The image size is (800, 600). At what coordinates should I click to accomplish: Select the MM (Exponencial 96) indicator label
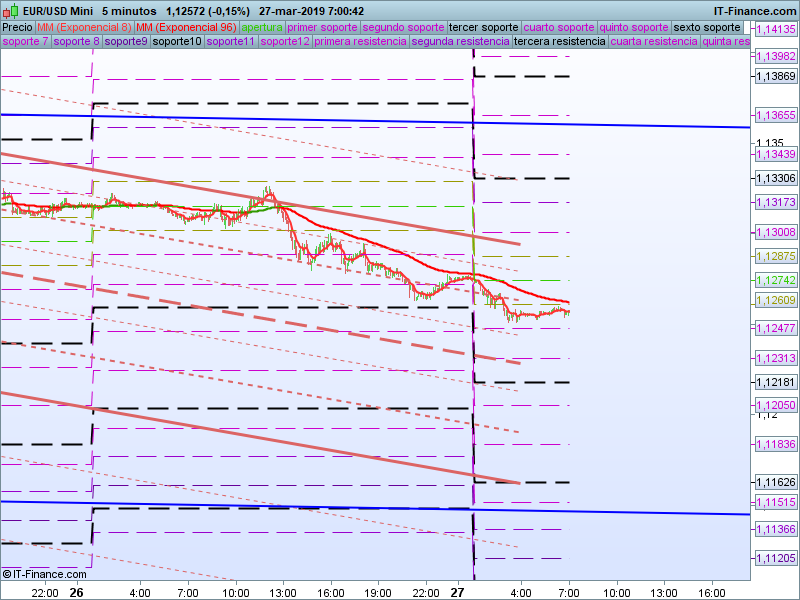click(x=186, y=27)
